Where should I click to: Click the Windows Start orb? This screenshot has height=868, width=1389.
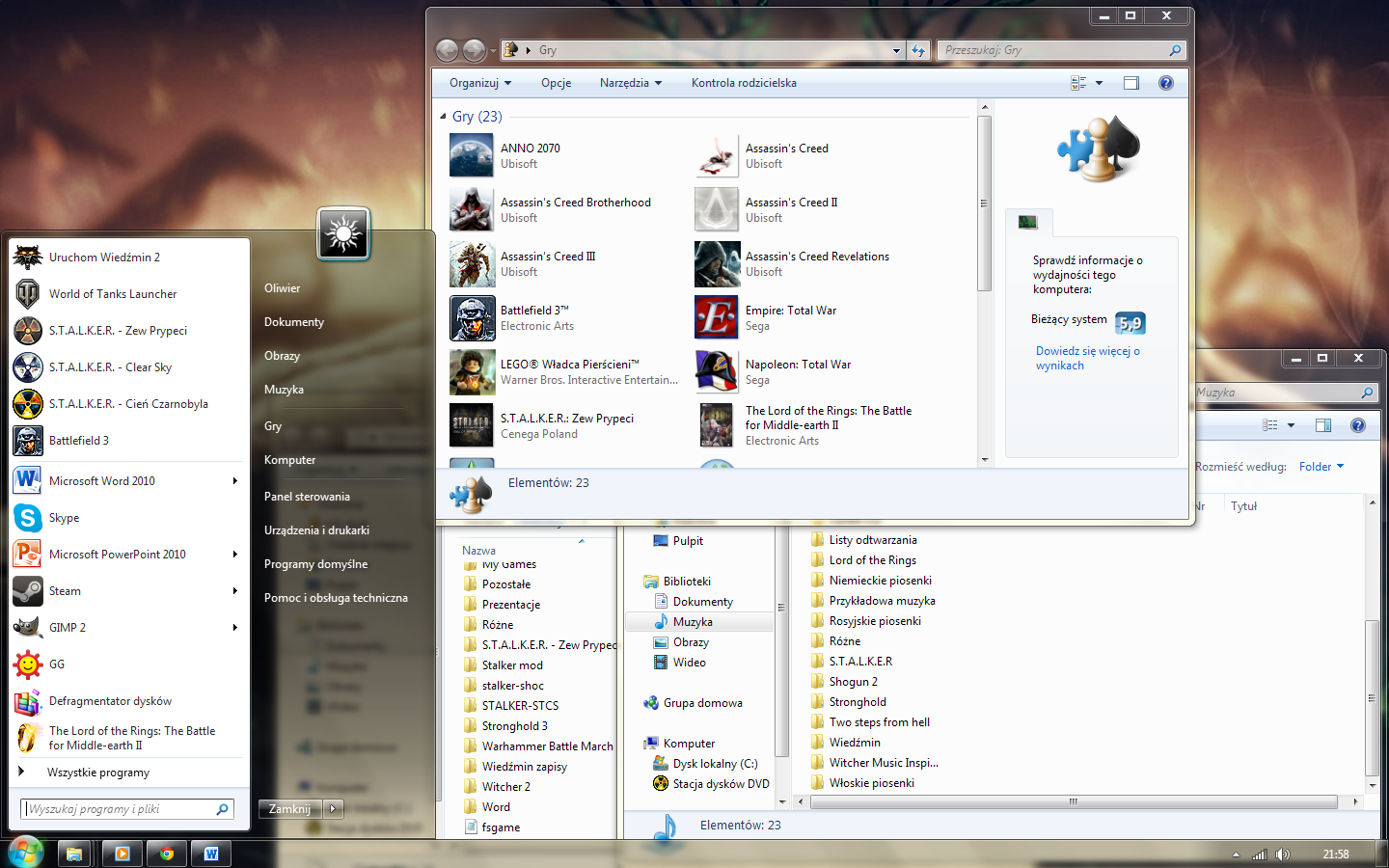point(26,853)
